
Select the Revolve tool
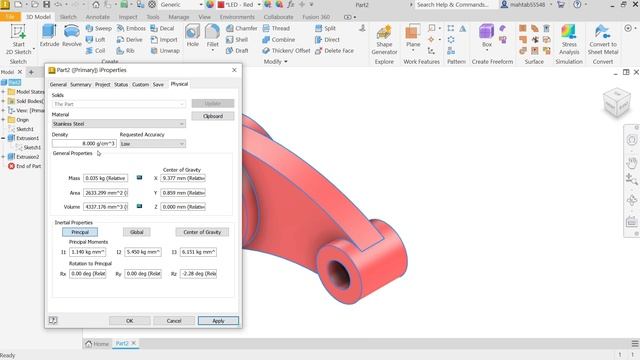(x=71, y=36)
